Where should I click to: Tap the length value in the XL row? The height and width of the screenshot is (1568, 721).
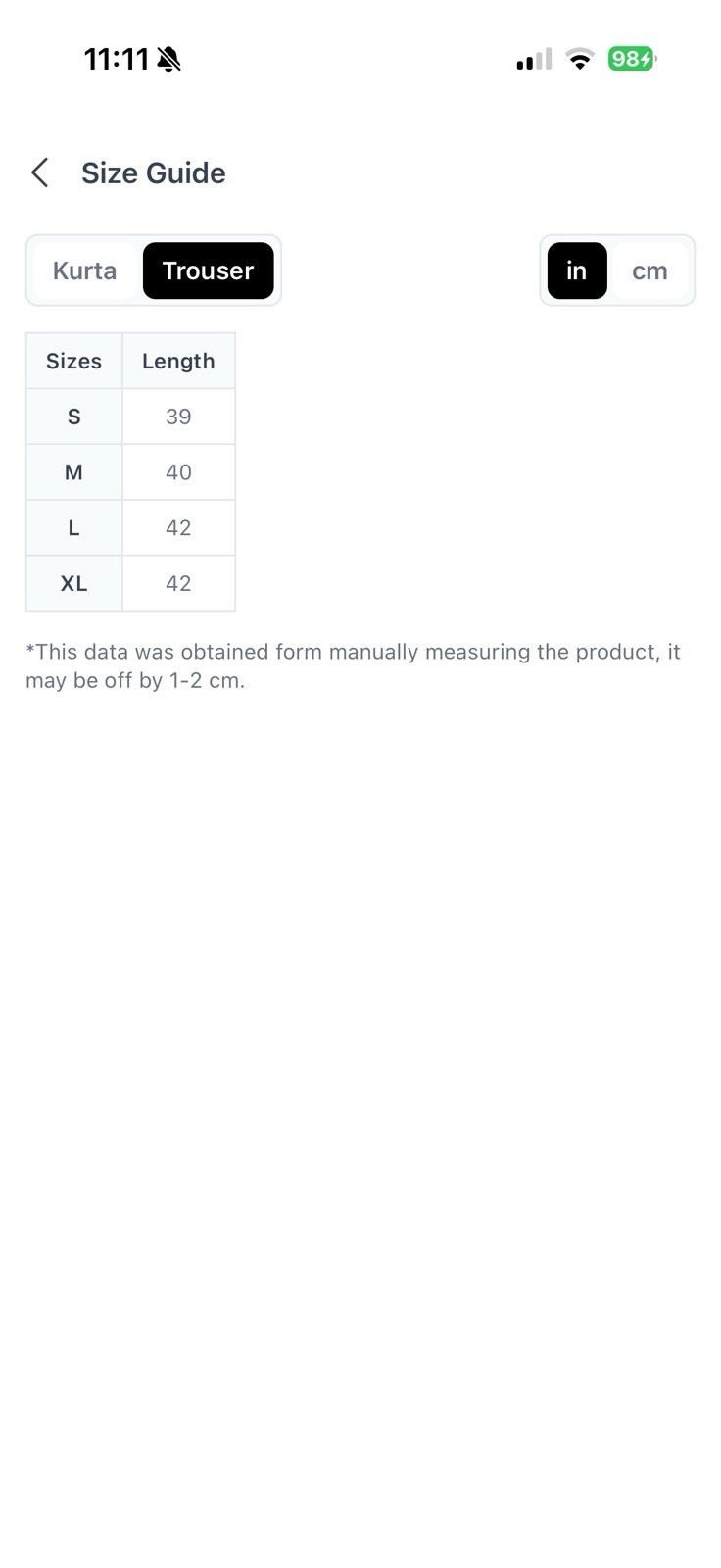point(178,584)
